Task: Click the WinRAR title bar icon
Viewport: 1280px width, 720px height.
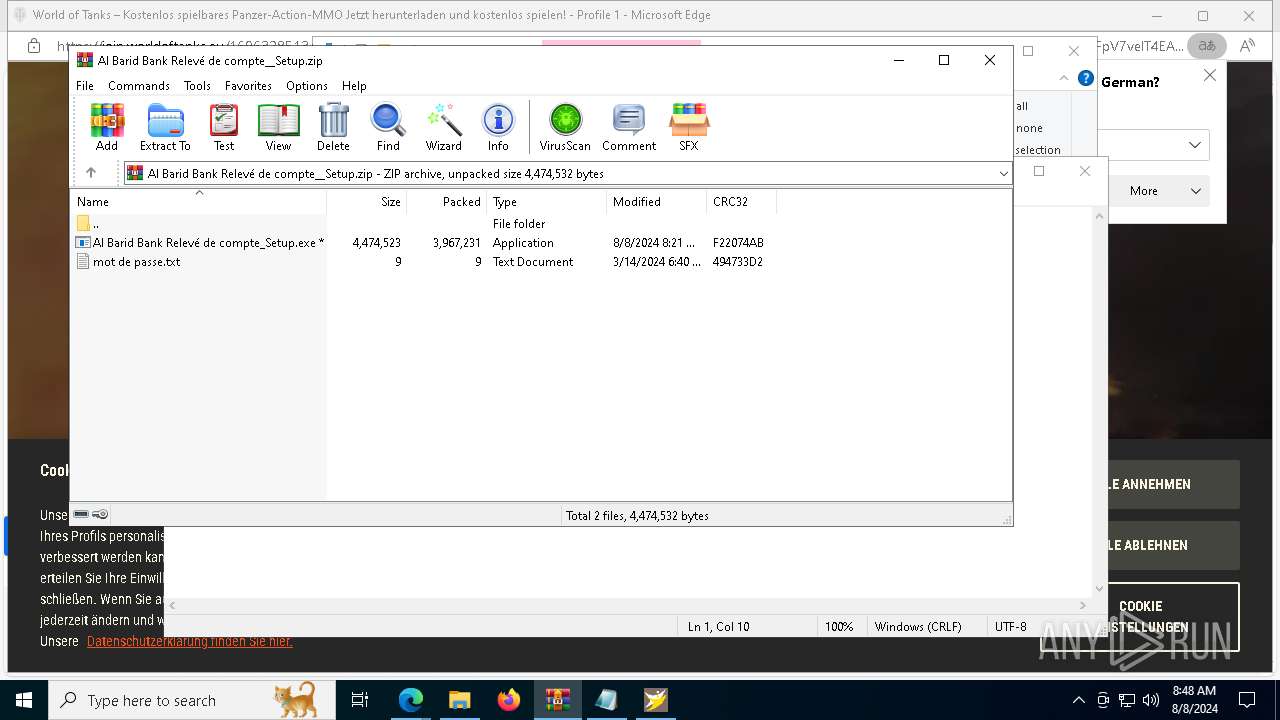Action: pos(85,60)
